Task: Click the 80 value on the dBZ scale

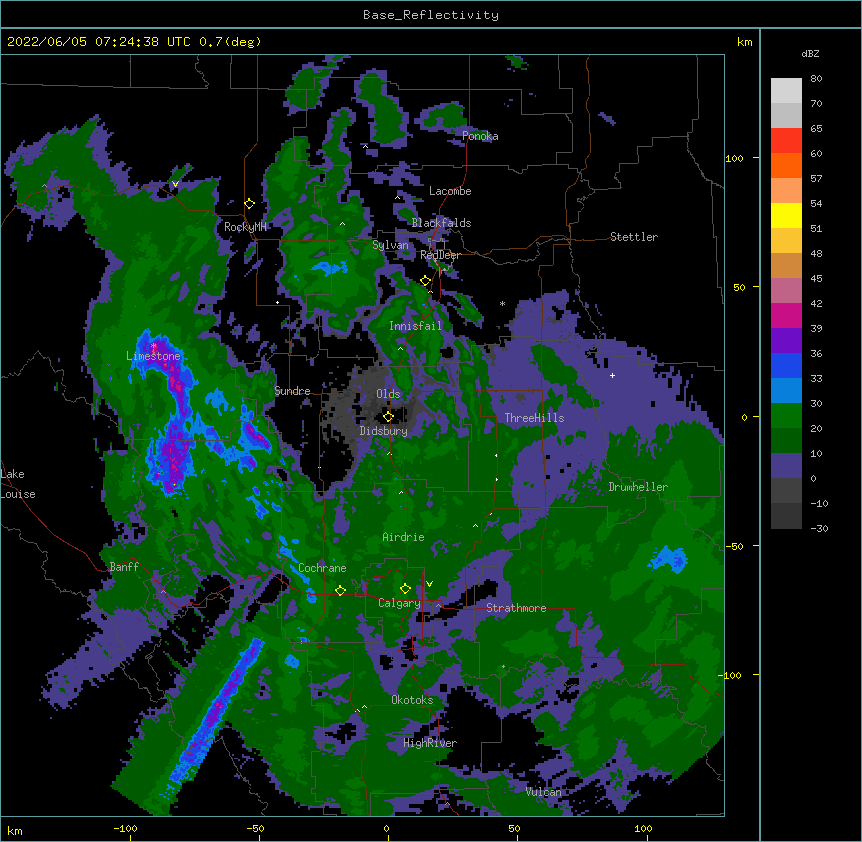Action: point(816,79)
